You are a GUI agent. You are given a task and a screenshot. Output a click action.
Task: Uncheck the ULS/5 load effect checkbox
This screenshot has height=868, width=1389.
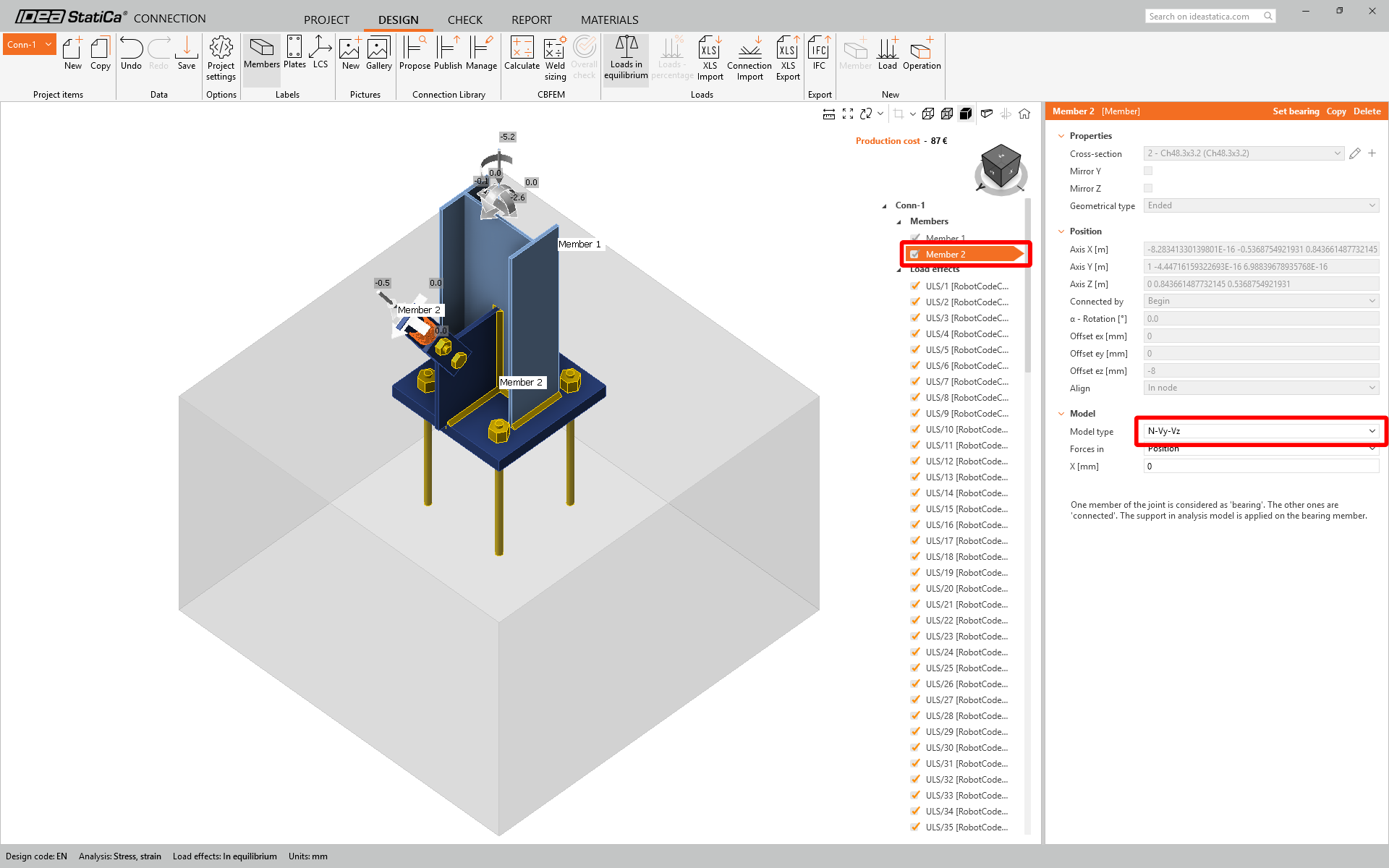pos(915,349)
